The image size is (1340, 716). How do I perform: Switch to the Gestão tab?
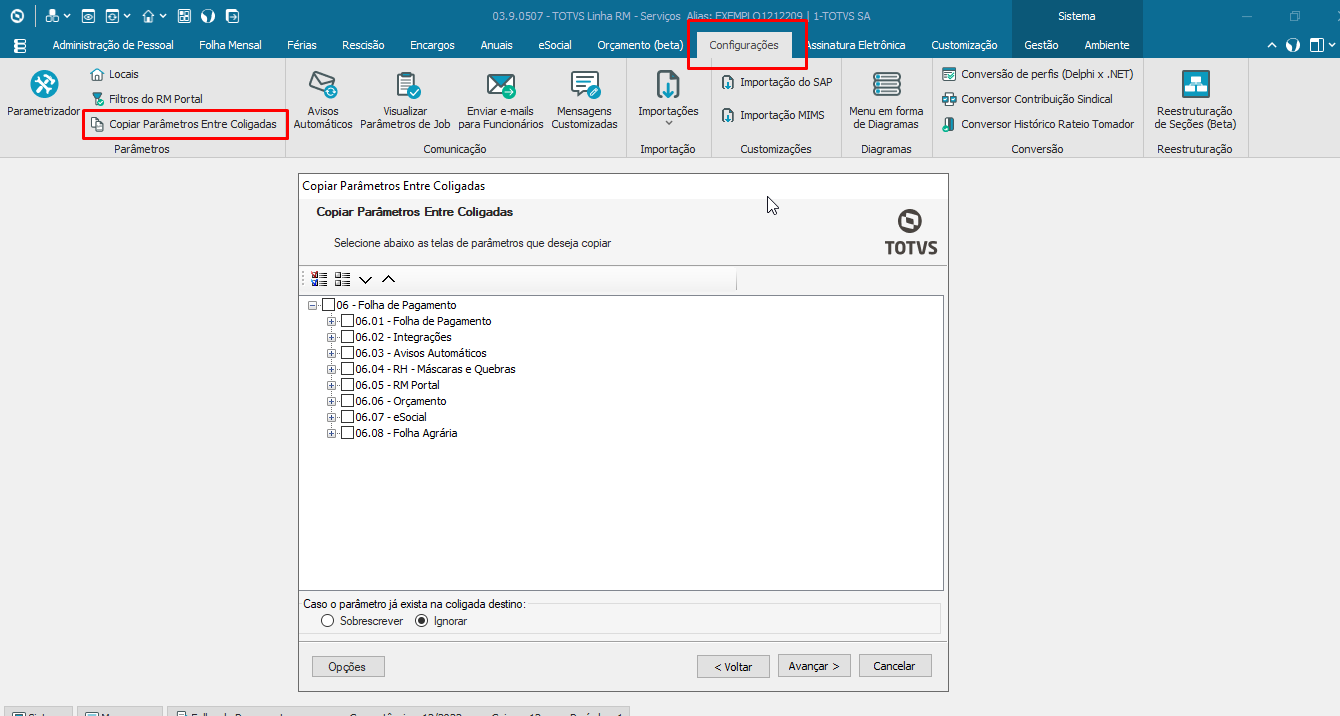[x=1041, y=45]
